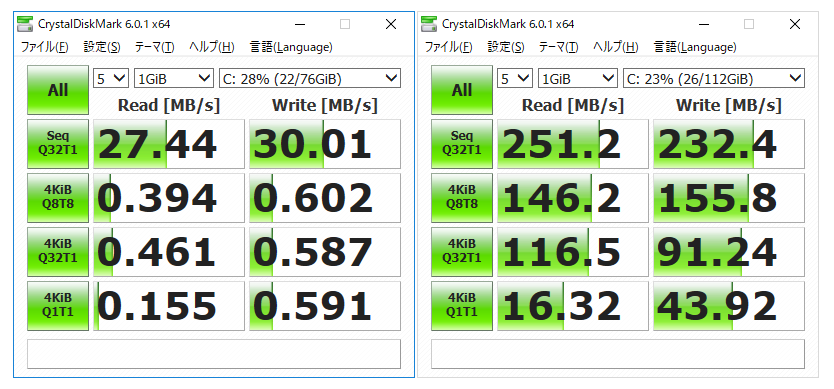Start Seq Q32T1 test in left window

tap(58, 144)
